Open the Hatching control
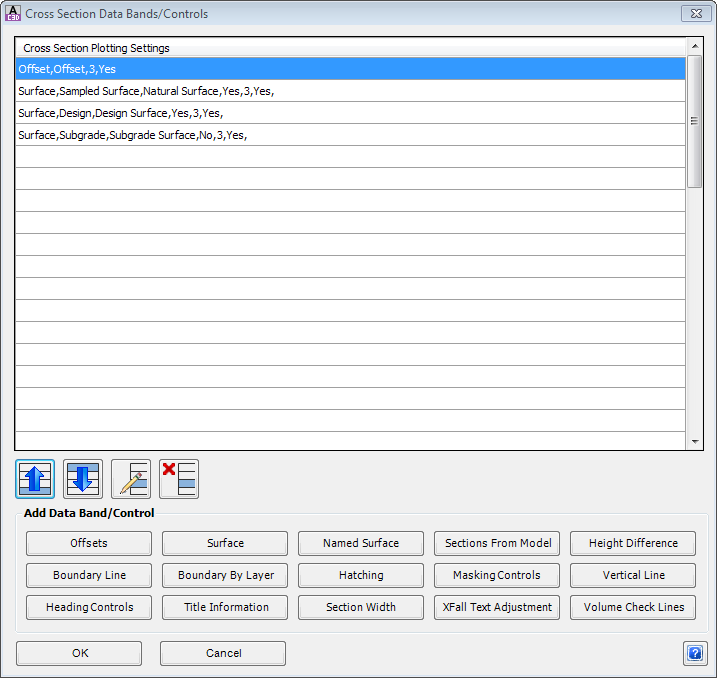The height and width of the screenshot is (678, 717). tap(361, 575)
